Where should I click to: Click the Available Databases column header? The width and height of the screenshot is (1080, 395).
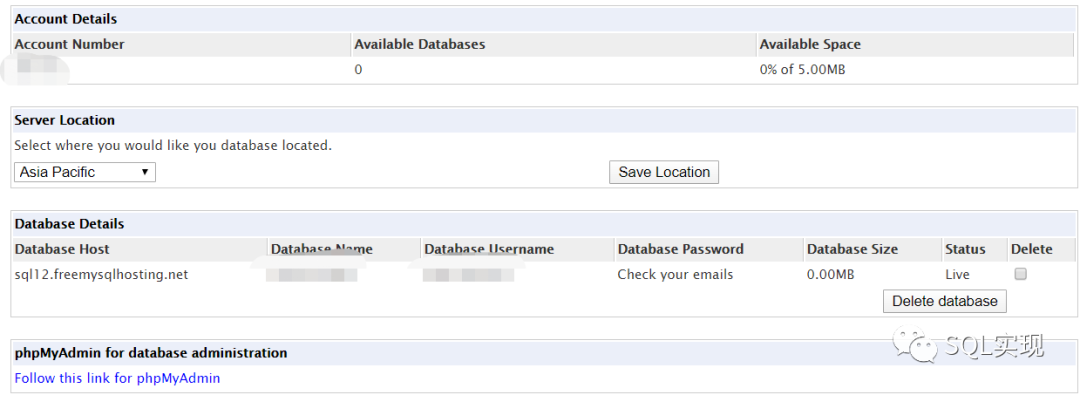click(419, 44)
